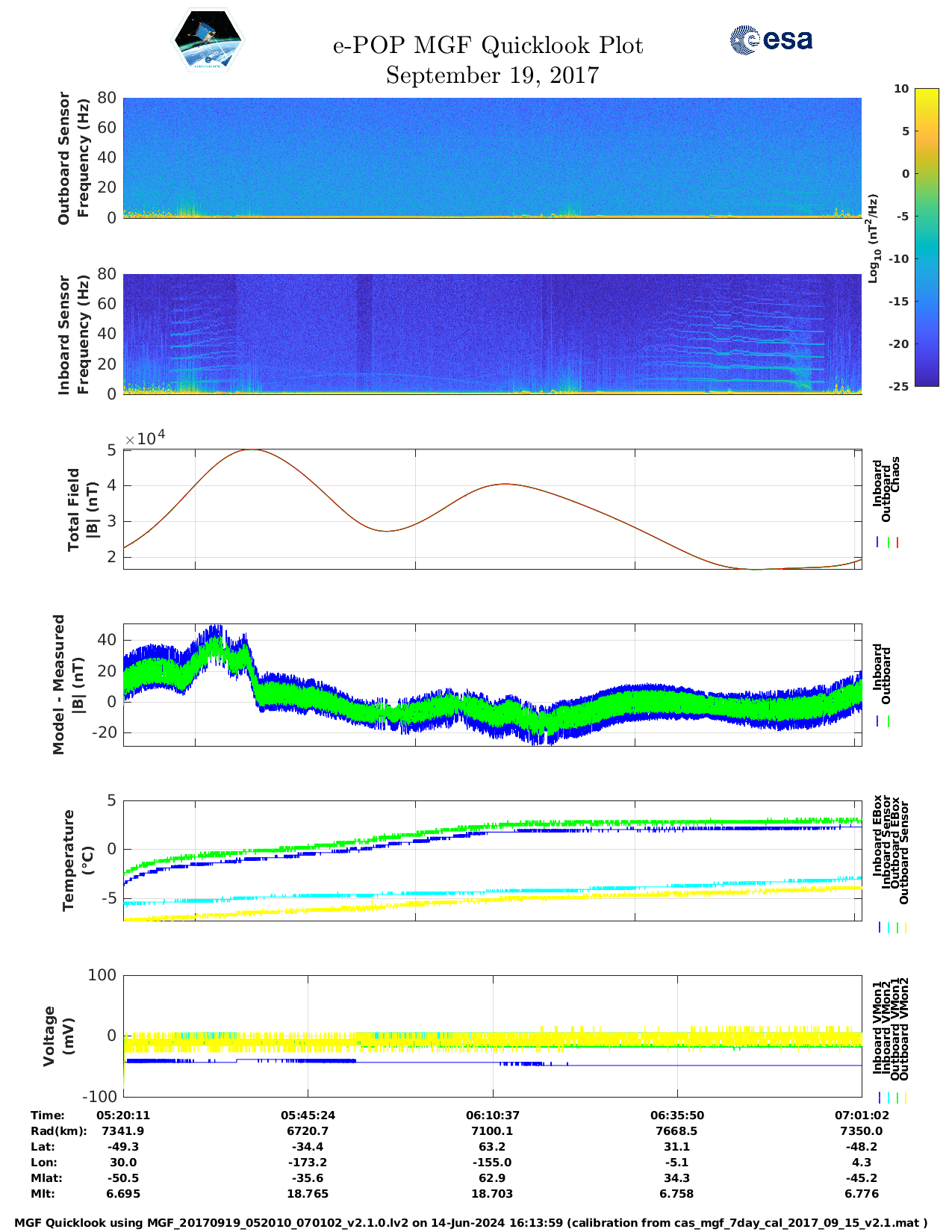Screen dimensions: 952x1232
Task: Click the Outboard Sensor spectrogram panel
Action: pyautogui.click(x=492, y=158)
